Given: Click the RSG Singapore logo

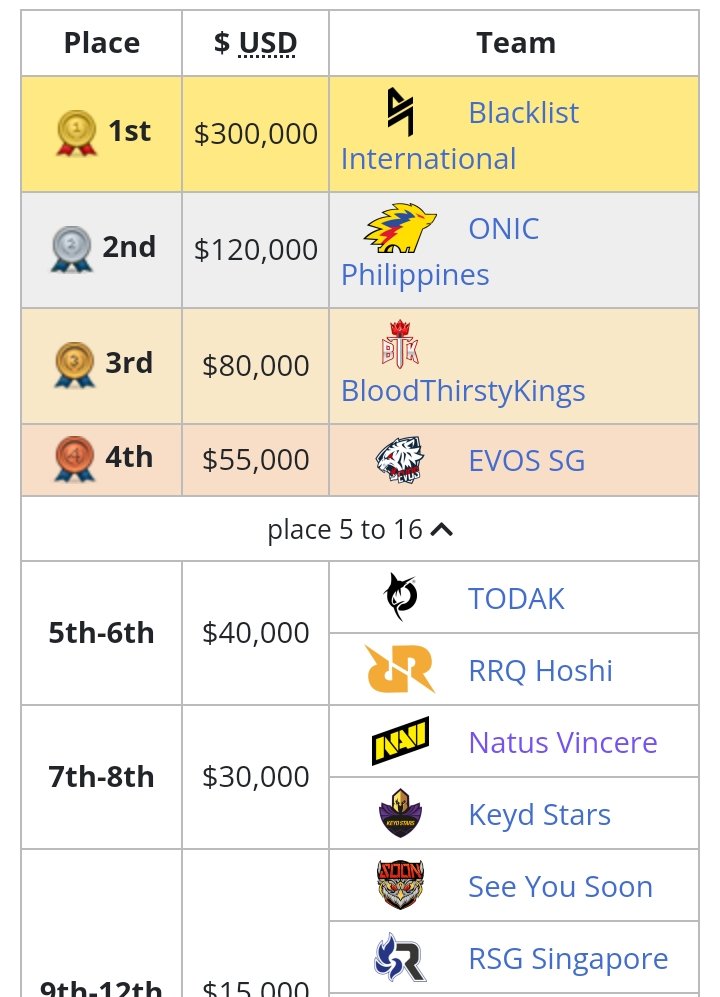Looking at the screenshot, I should tap(400, 958).
